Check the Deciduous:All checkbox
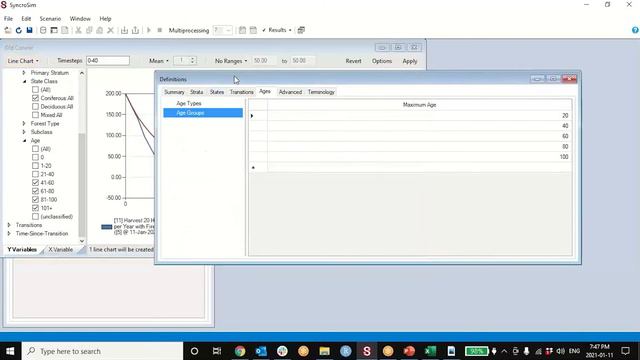Screen dimensions: 640x360 36,107
